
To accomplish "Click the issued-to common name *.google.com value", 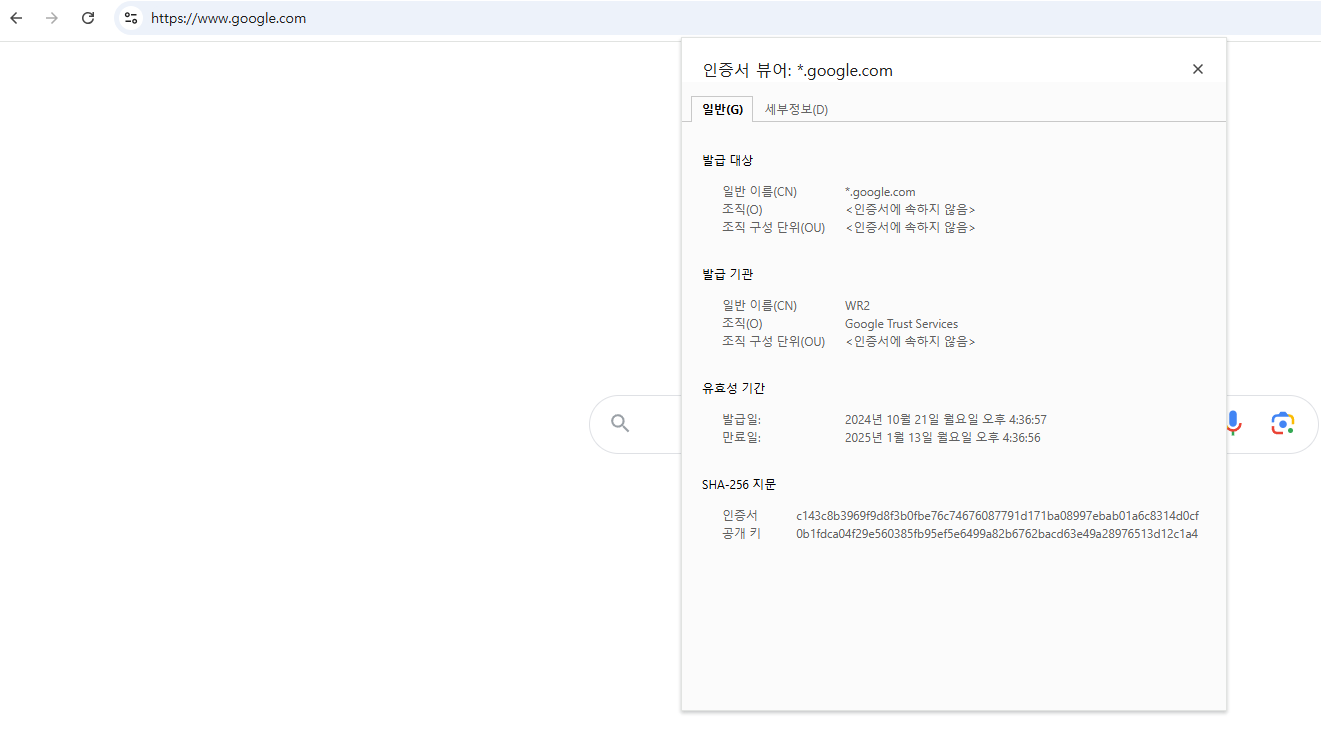I will [880, 192].
